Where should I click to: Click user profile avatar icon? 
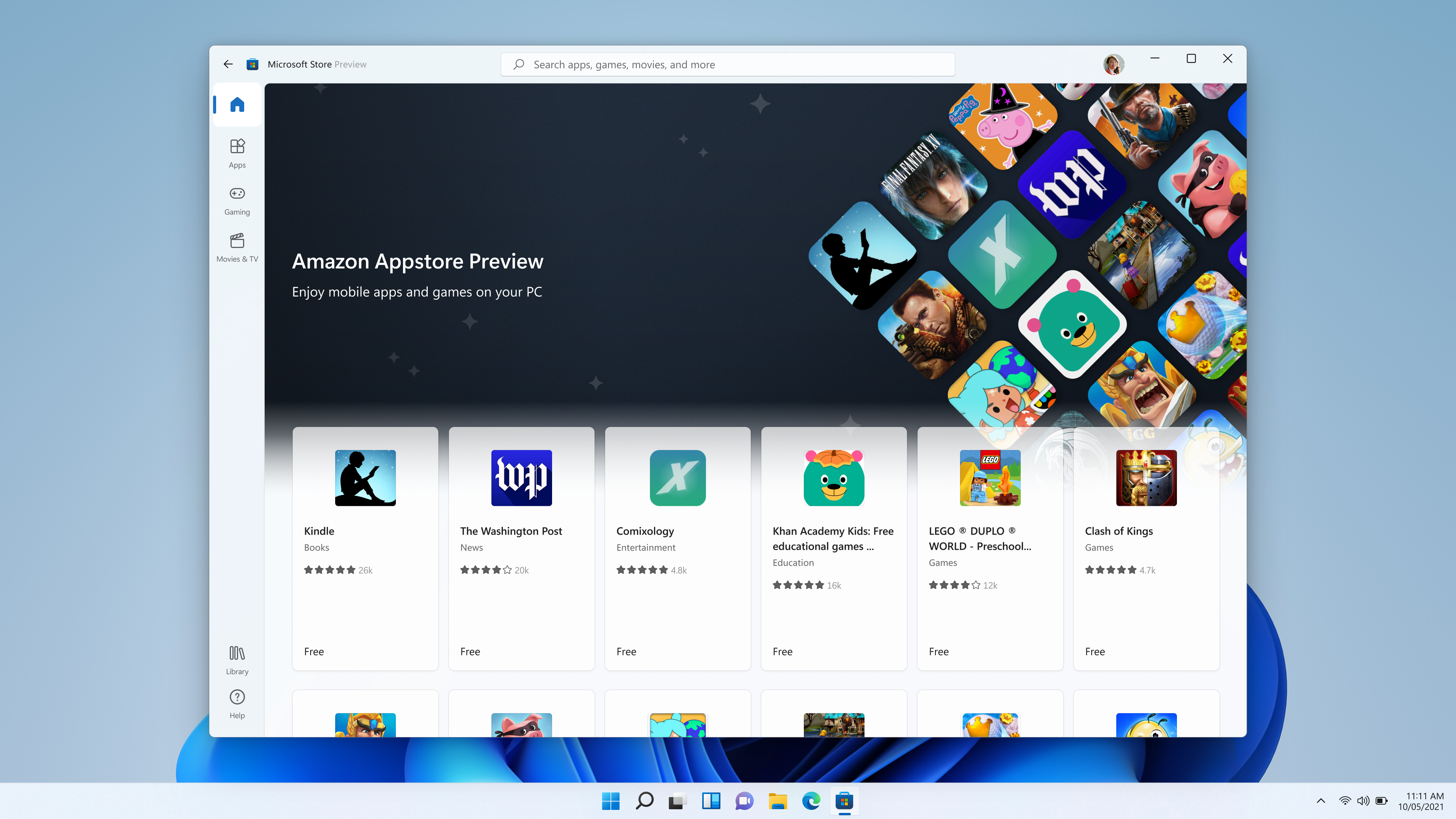(x=1113, y=64)
